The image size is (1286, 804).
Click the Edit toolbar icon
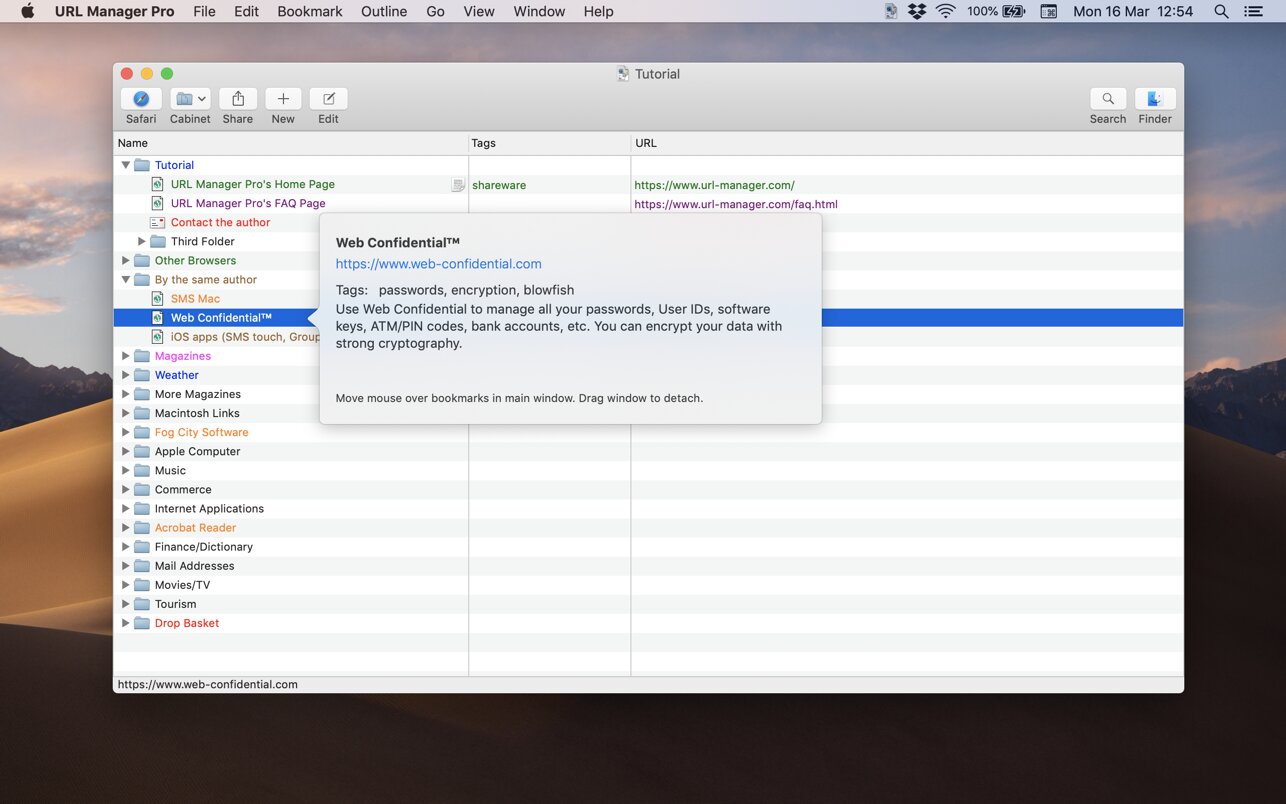coord(328,99)
